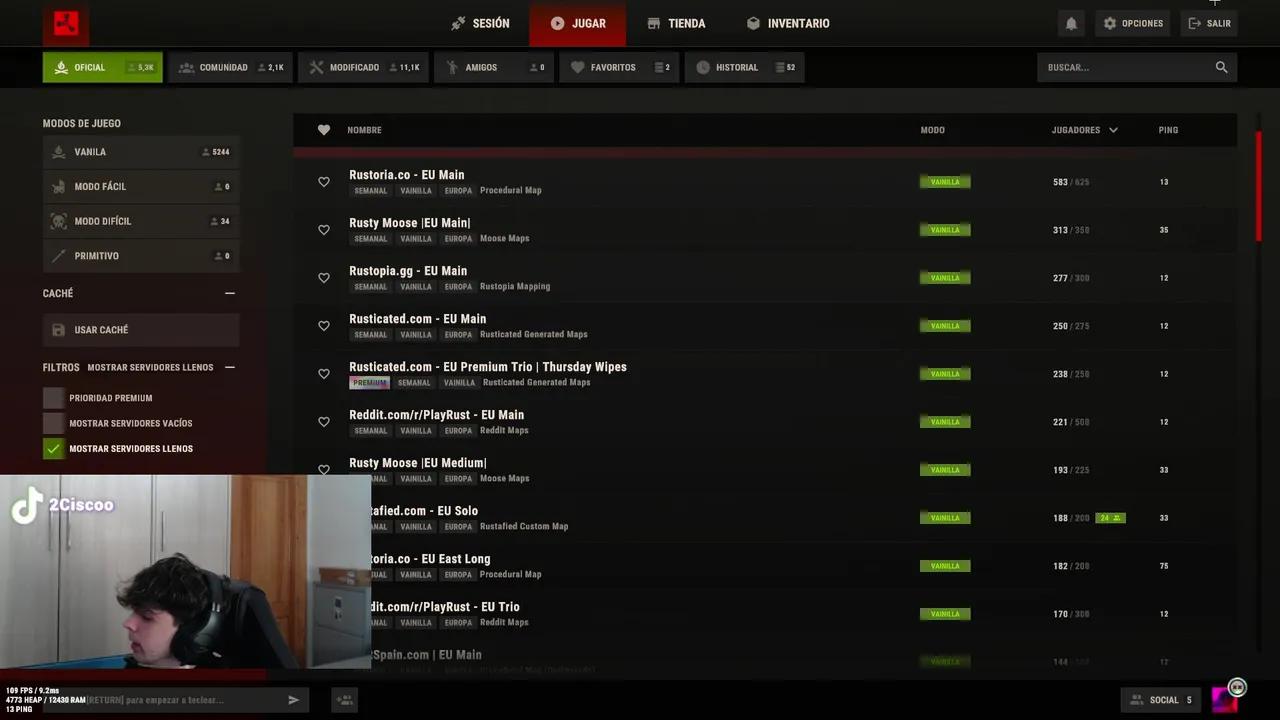Click the team members icon beside chat
This screenshot has height=720, width=1280.
(345, 700)
